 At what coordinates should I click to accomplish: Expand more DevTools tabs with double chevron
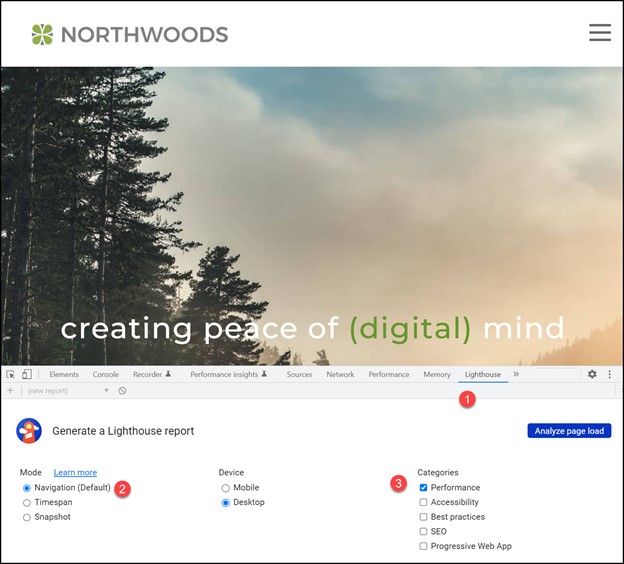tap(516, 374)
